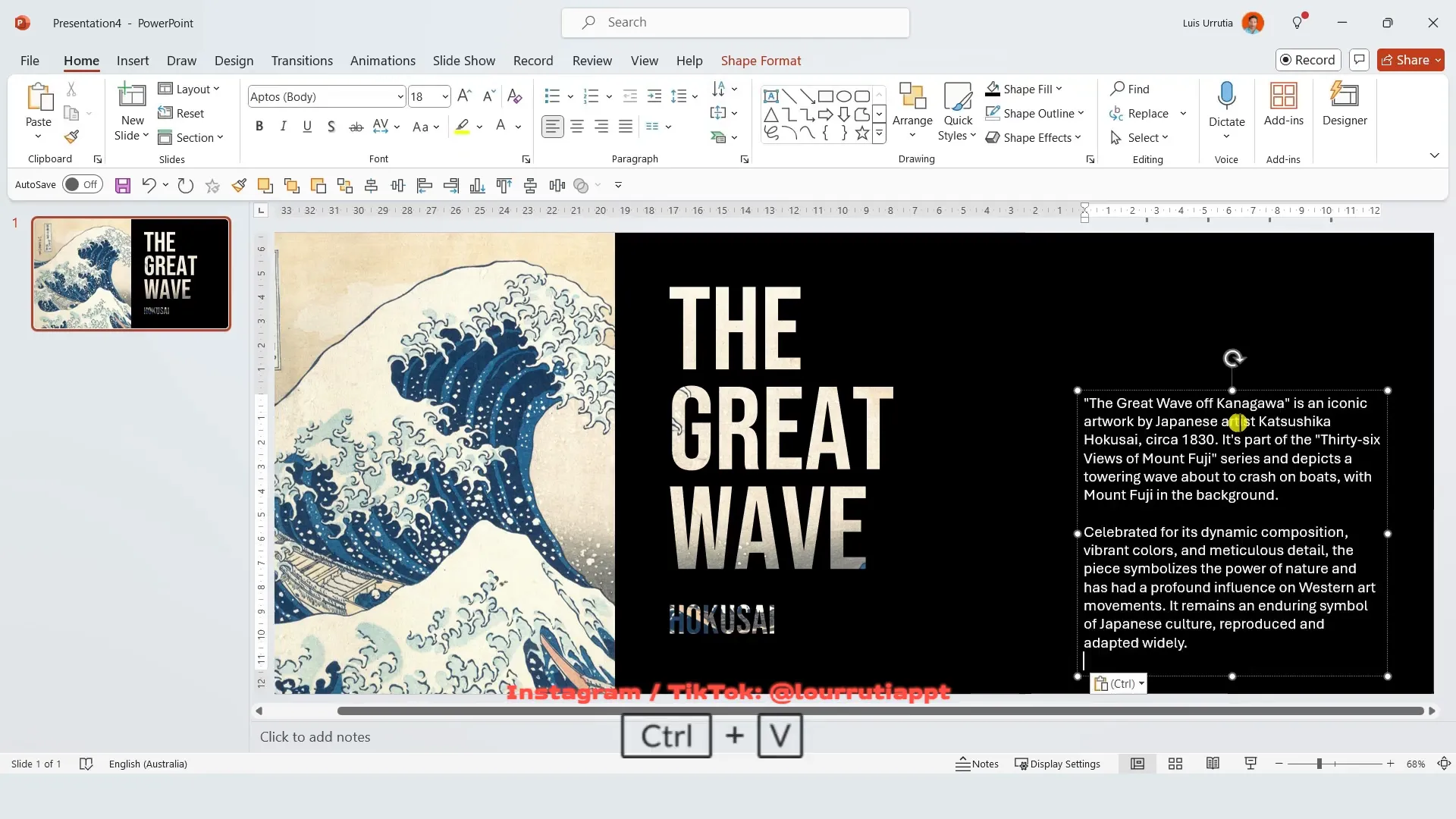Viewport: 1456px width, 819px height.
Task: Switch to Reading View
Action: point(1213,764)
